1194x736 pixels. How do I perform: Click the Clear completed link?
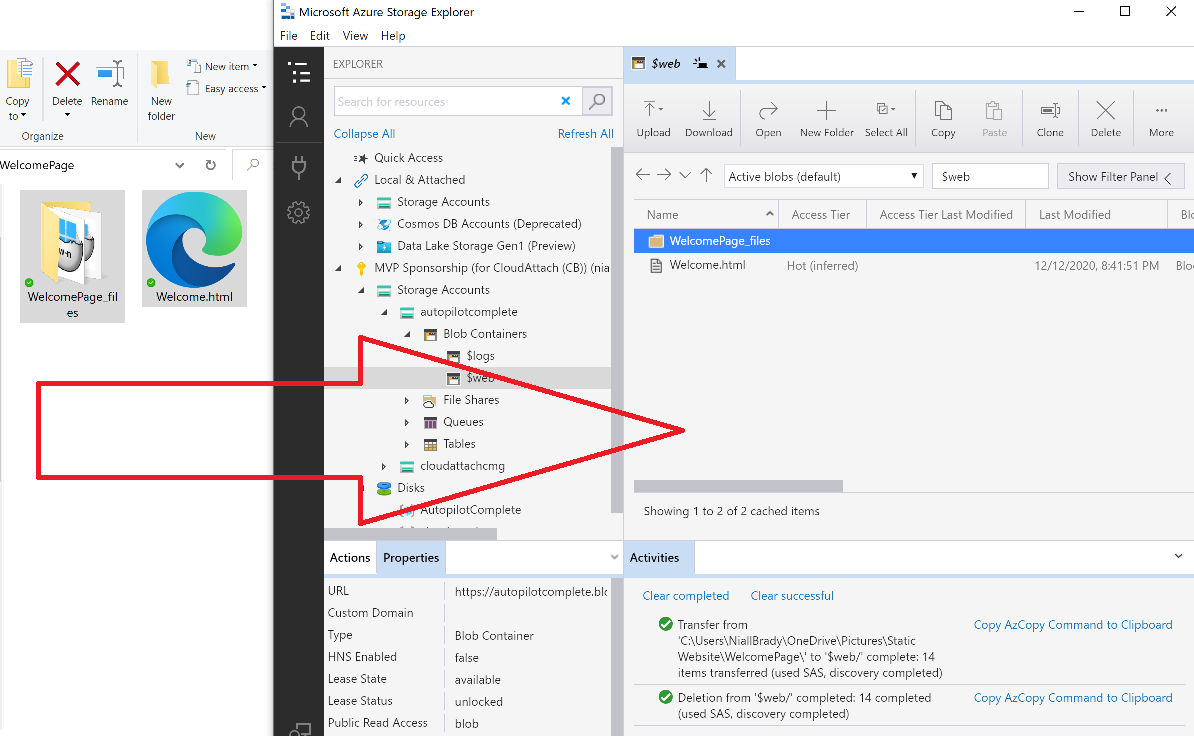(x=685, y=596)
